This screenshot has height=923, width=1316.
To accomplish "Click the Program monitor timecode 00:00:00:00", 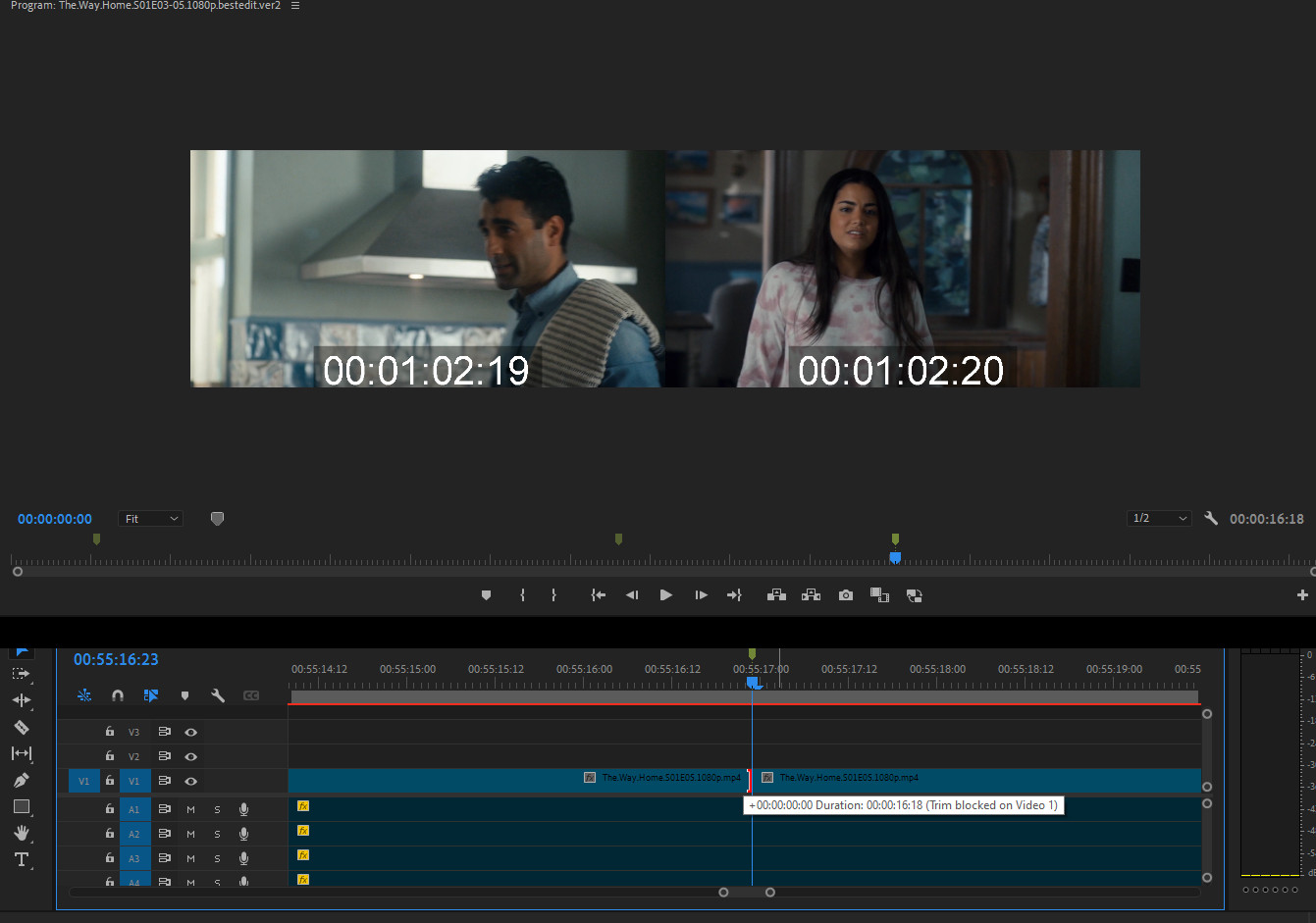I will 55,519.
